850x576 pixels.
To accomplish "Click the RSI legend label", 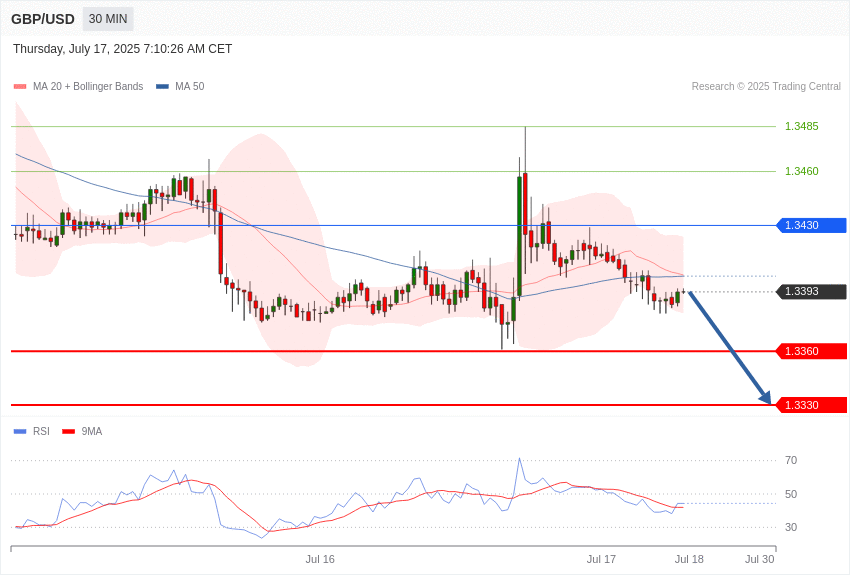I will (x=41, y=432).
